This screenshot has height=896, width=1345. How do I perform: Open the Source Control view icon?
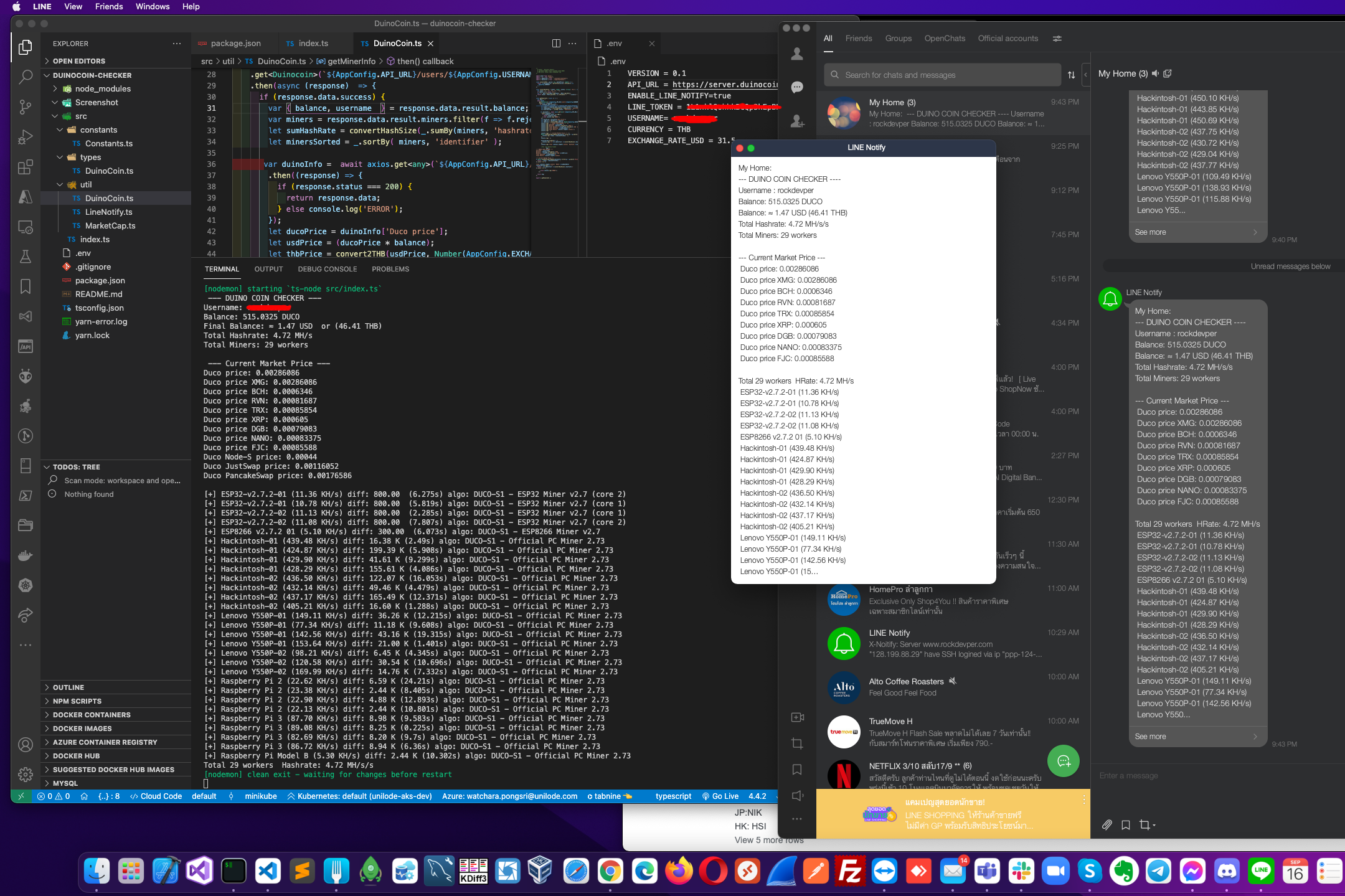click(x=26, y=107)
